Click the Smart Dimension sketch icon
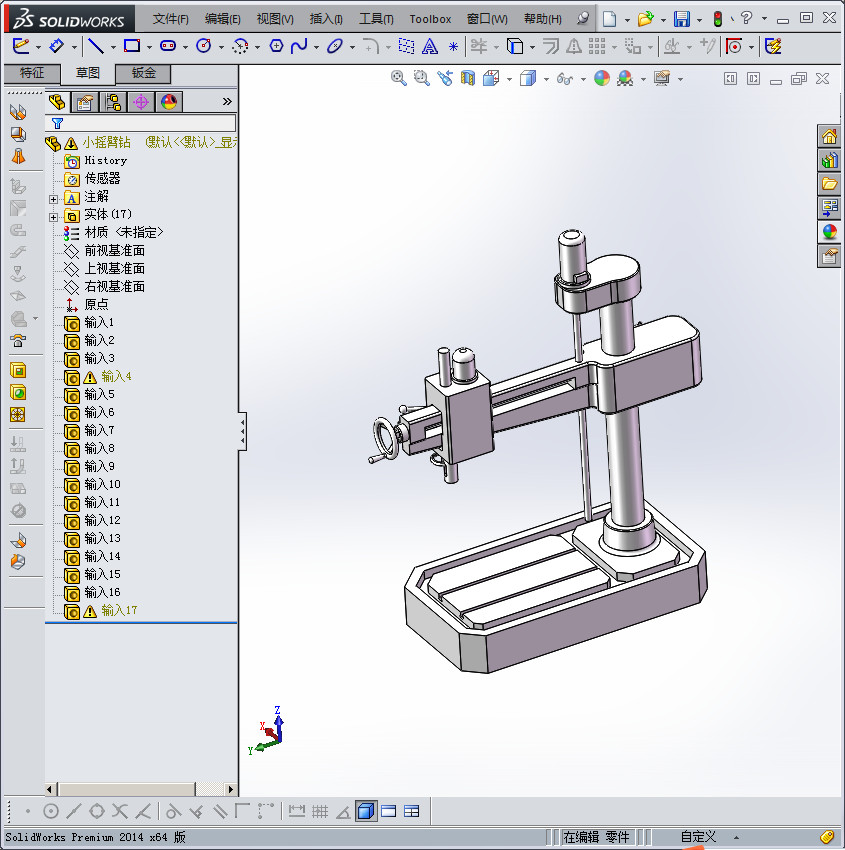845x850 pixels. coord(57,46)
